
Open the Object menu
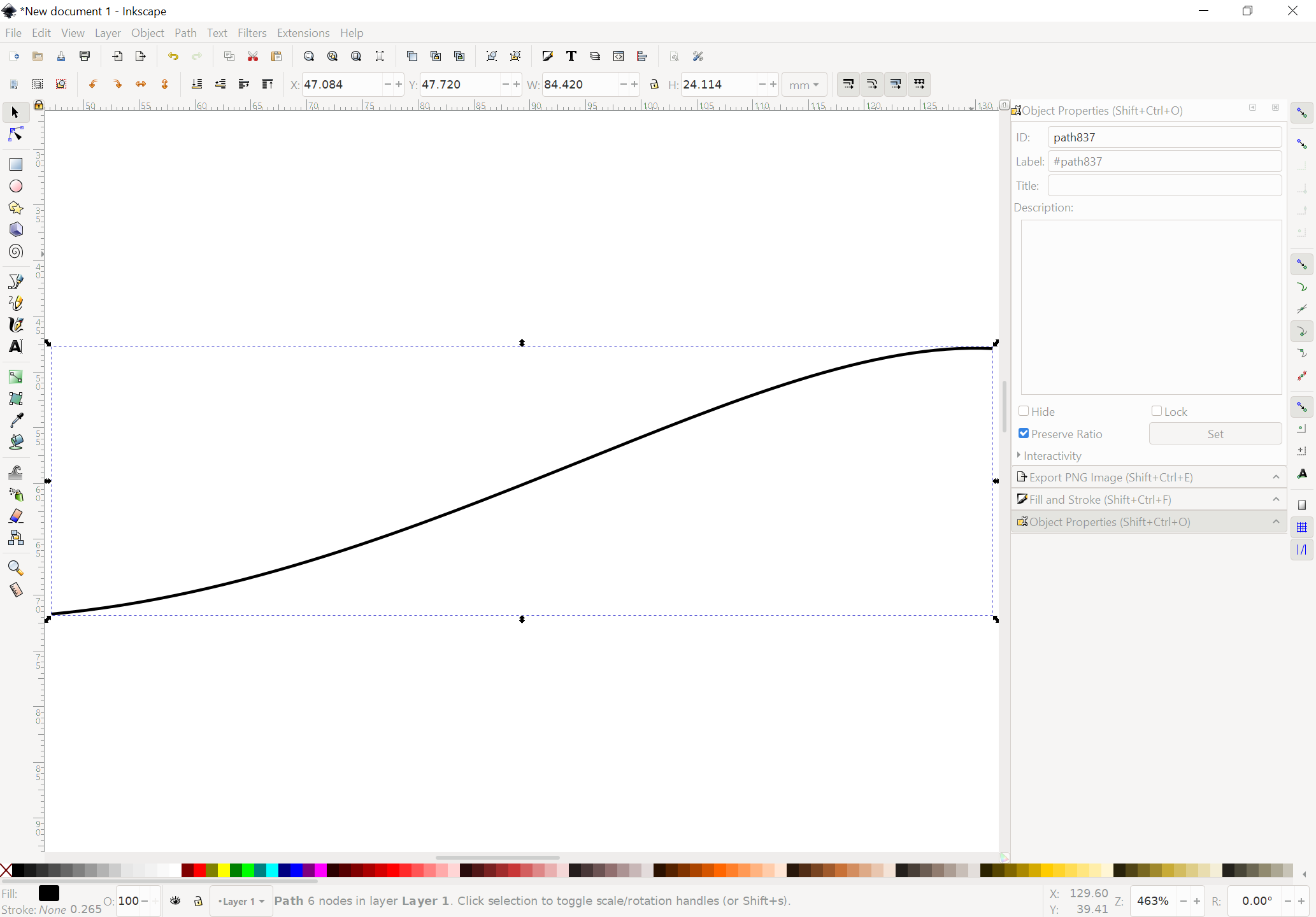148,32
